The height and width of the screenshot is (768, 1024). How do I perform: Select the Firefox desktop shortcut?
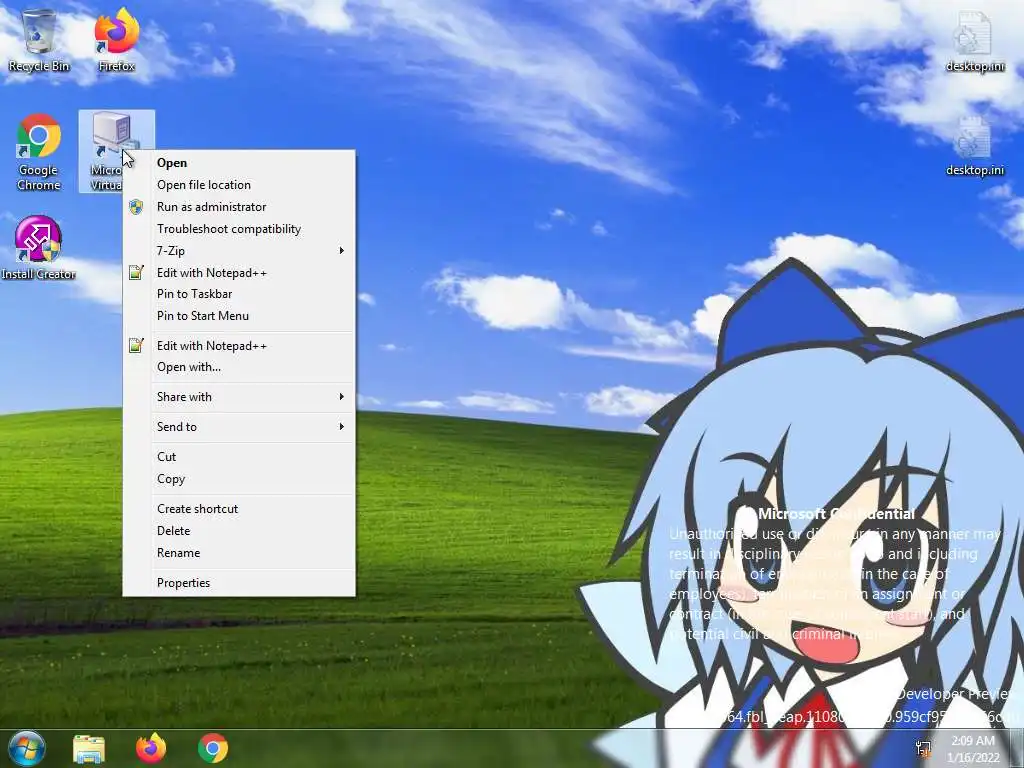116,39
